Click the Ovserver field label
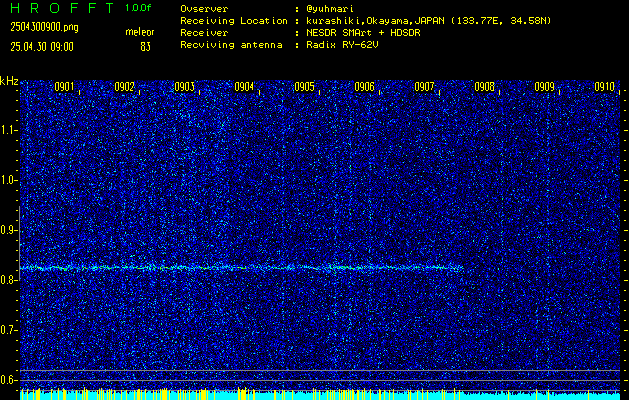 204,8
